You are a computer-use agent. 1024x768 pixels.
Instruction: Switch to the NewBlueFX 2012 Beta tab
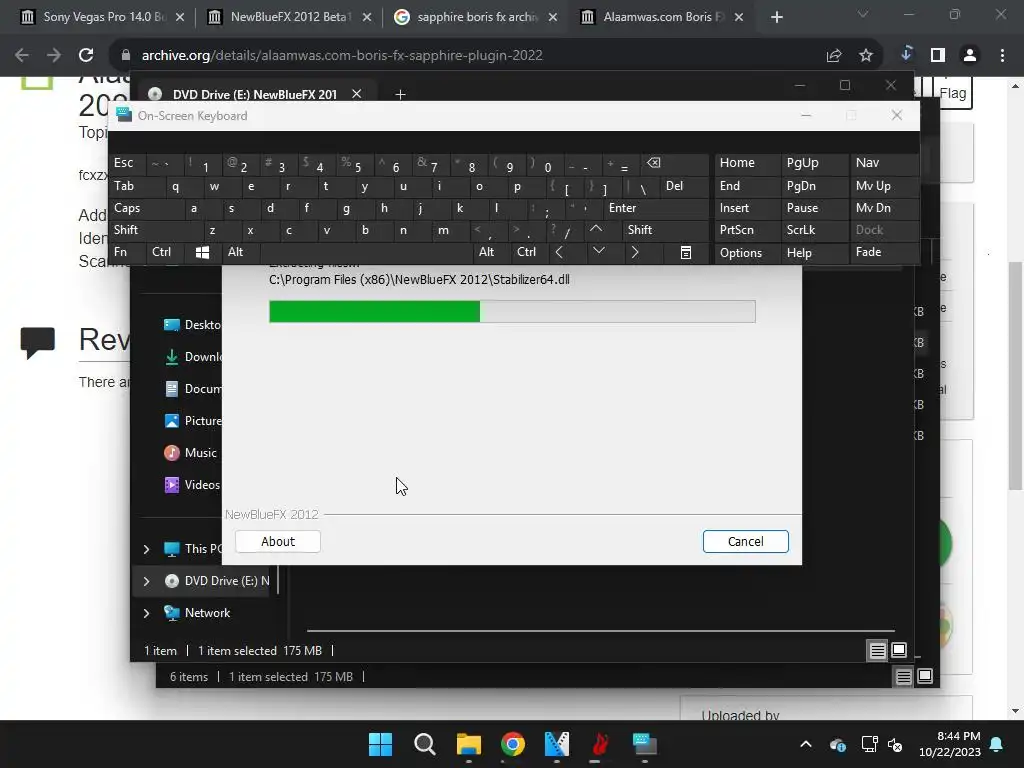[288, 17]
